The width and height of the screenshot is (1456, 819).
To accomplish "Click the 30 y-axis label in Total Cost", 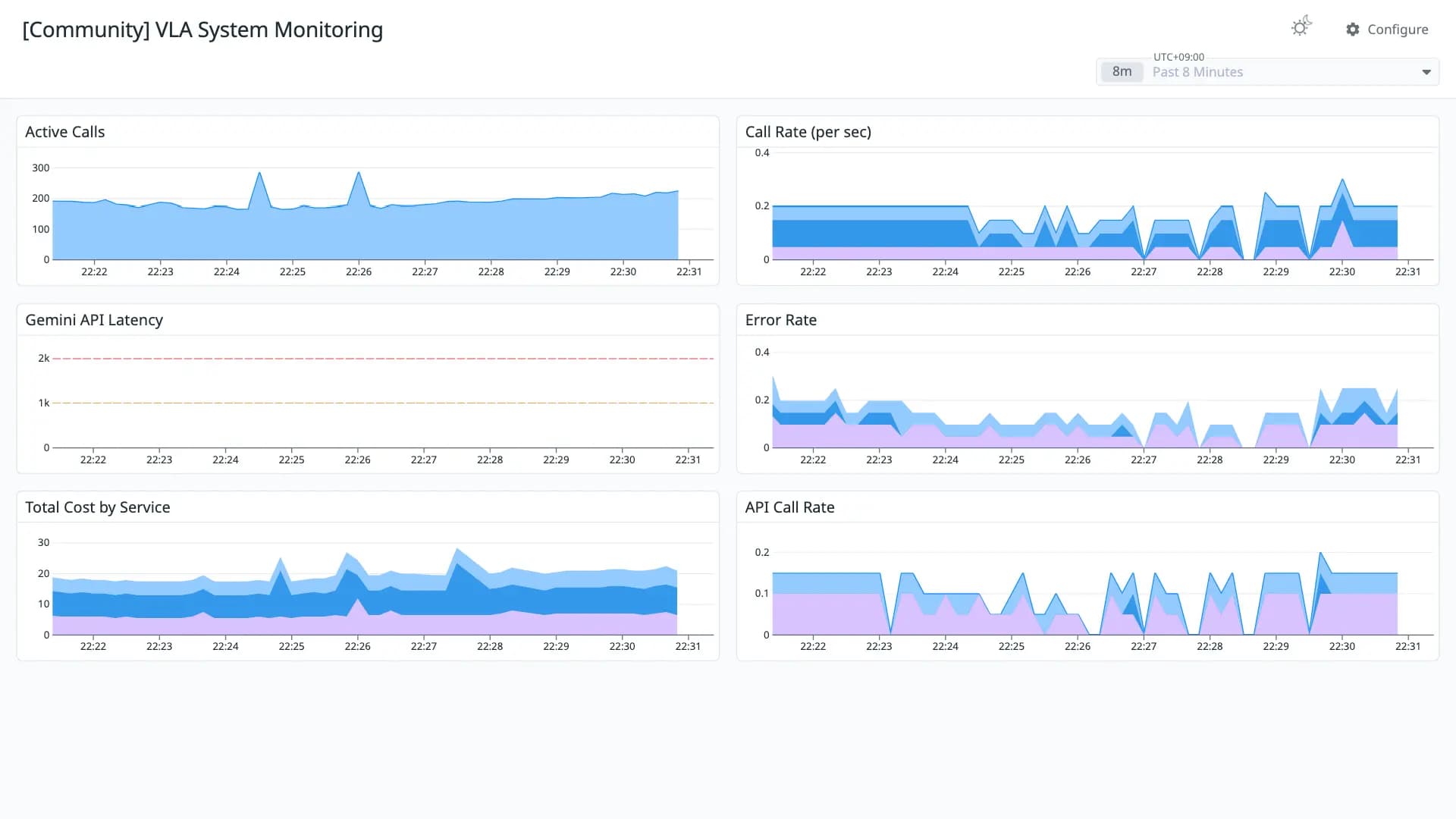I will point(43,543).
